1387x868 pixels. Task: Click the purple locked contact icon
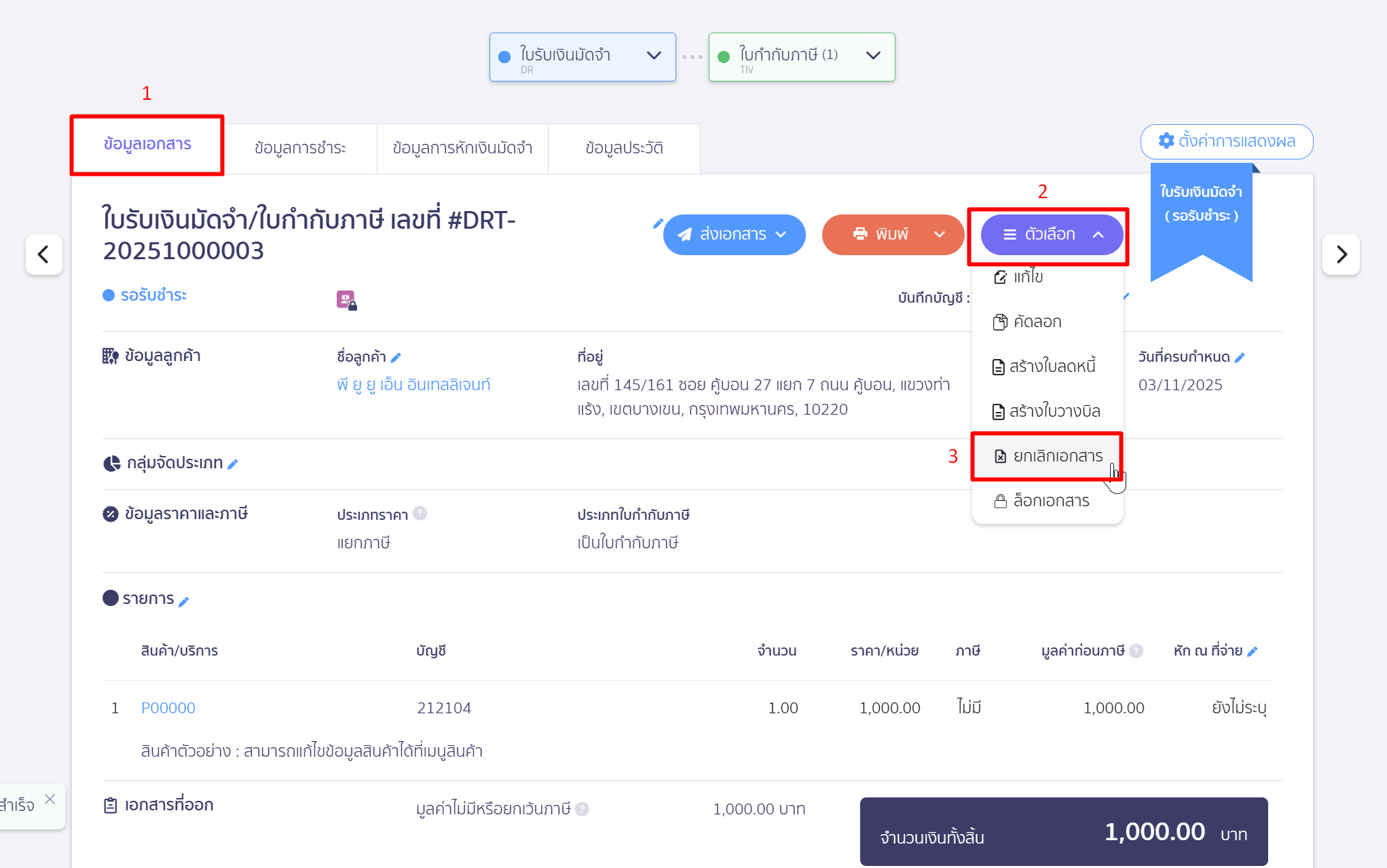(x=346, y=299)
